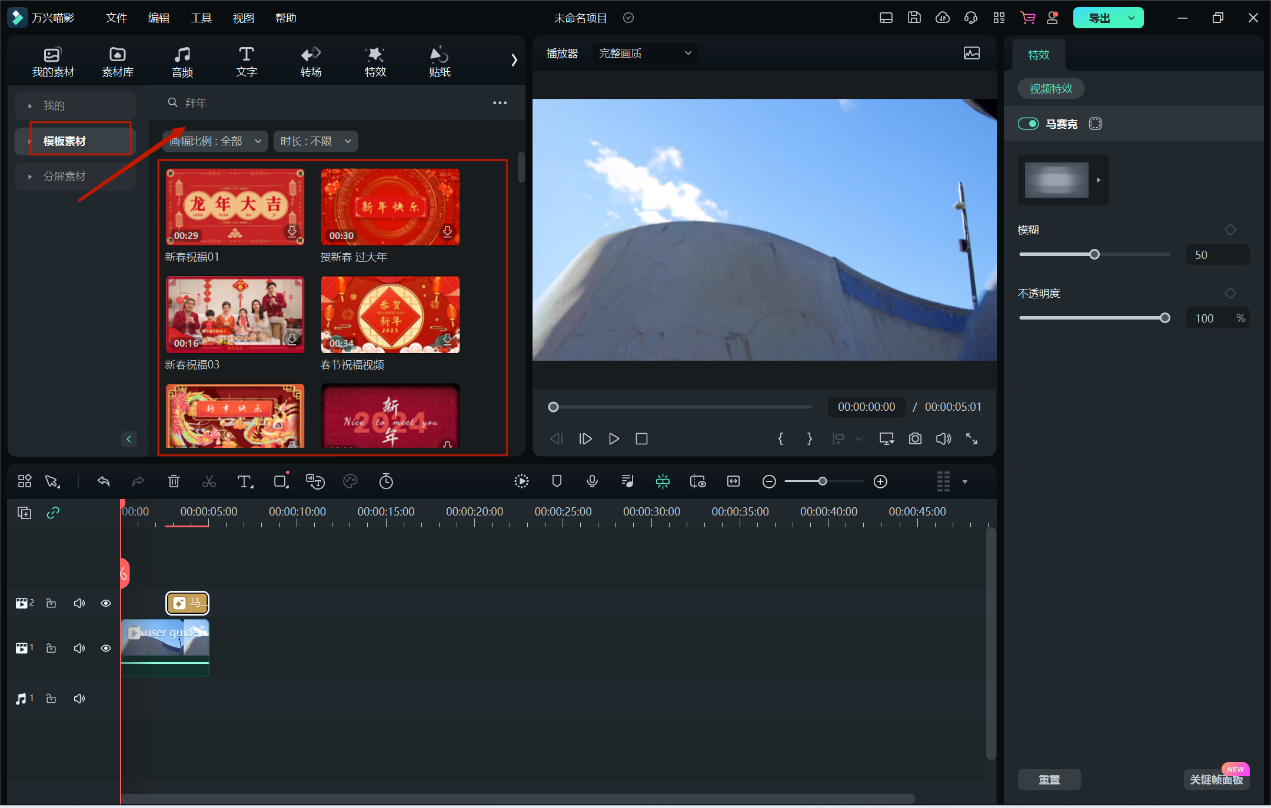Switch to the 特效 tab on the right panel
Image resolution: width=1271 pixels, height=808 pixels.
[1039, 55]
